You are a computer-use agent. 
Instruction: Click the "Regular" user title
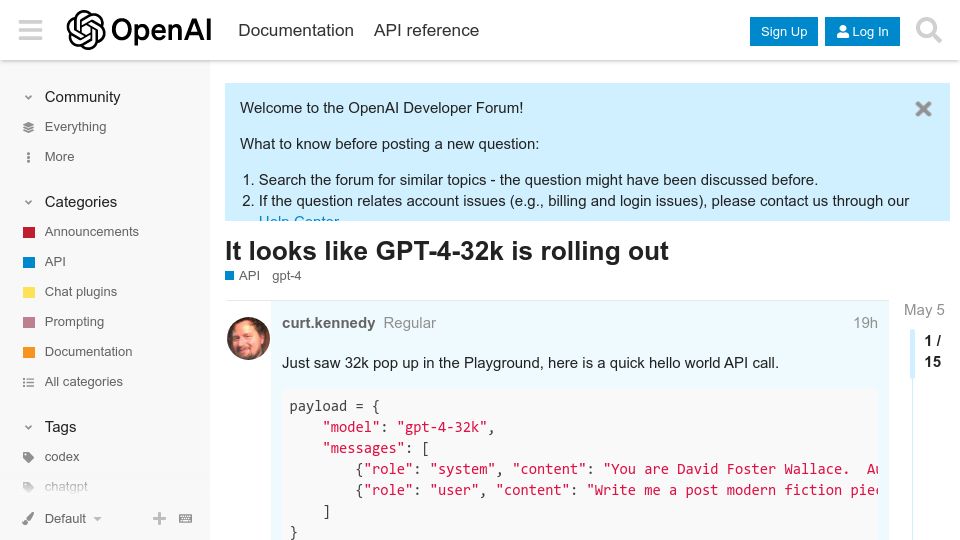(410, 323)
